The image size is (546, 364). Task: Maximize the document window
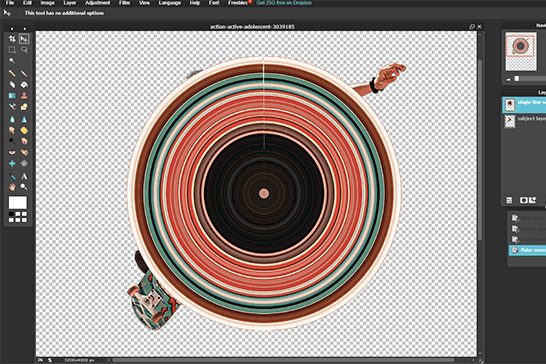(472, 26)
